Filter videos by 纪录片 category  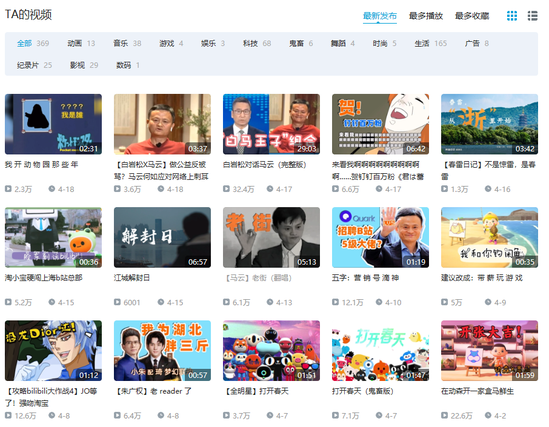point(34,65)
